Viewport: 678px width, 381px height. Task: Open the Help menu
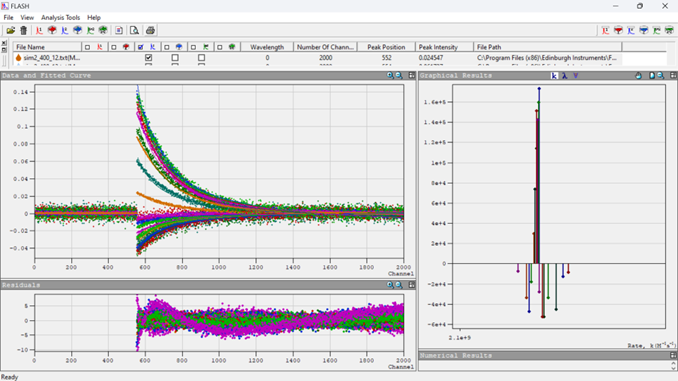tap(94, 17)
